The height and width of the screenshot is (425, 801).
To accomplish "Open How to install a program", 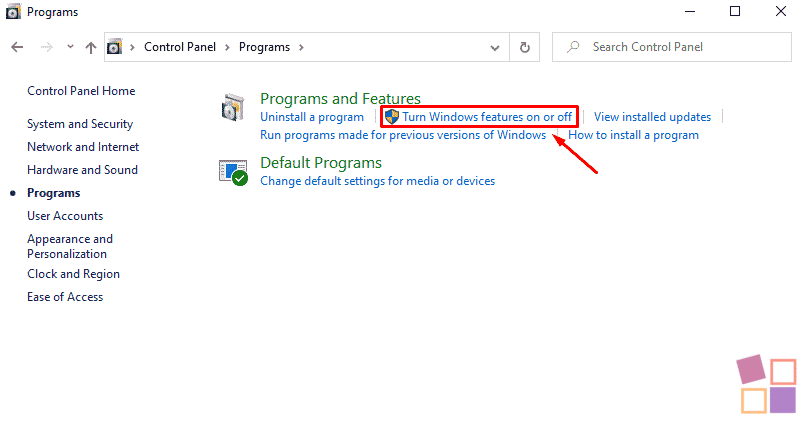I will [x=633, y=135].
